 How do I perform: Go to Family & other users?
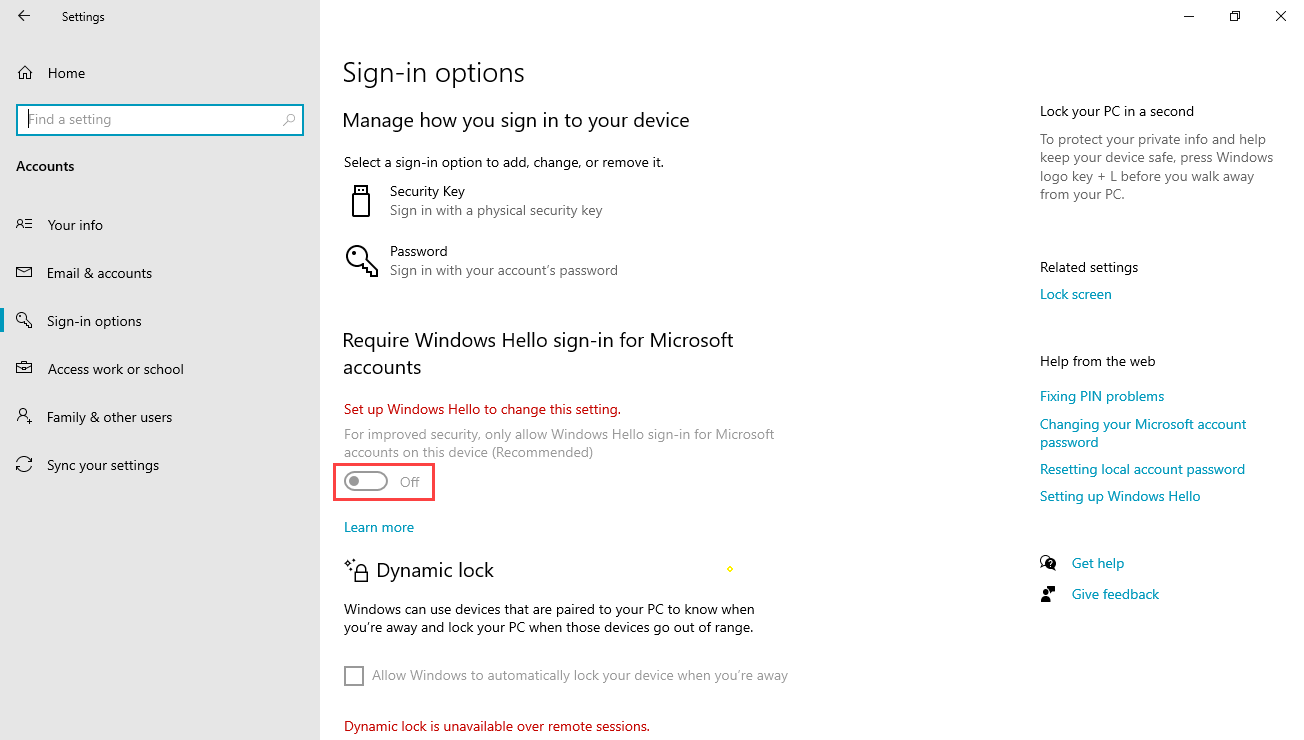(x=110, y=417)
